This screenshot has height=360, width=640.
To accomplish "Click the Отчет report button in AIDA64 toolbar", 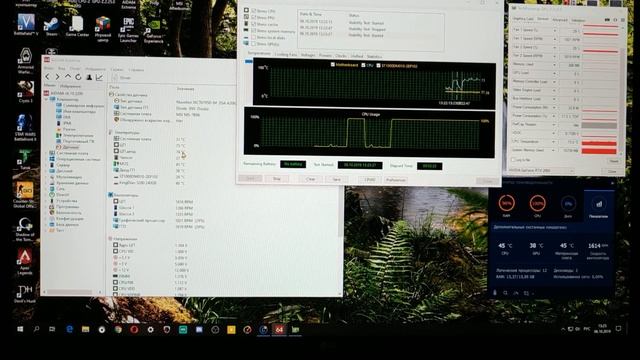I will coord(122,78).
